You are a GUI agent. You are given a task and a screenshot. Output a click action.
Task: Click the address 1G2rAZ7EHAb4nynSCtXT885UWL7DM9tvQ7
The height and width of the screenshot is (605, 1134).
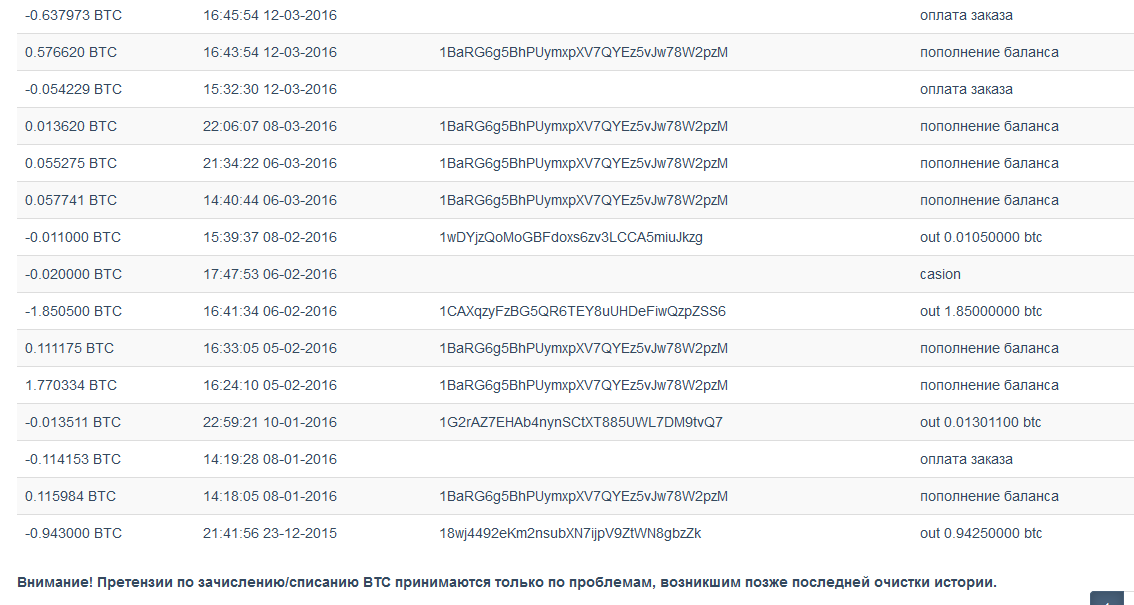coord(581,422)
